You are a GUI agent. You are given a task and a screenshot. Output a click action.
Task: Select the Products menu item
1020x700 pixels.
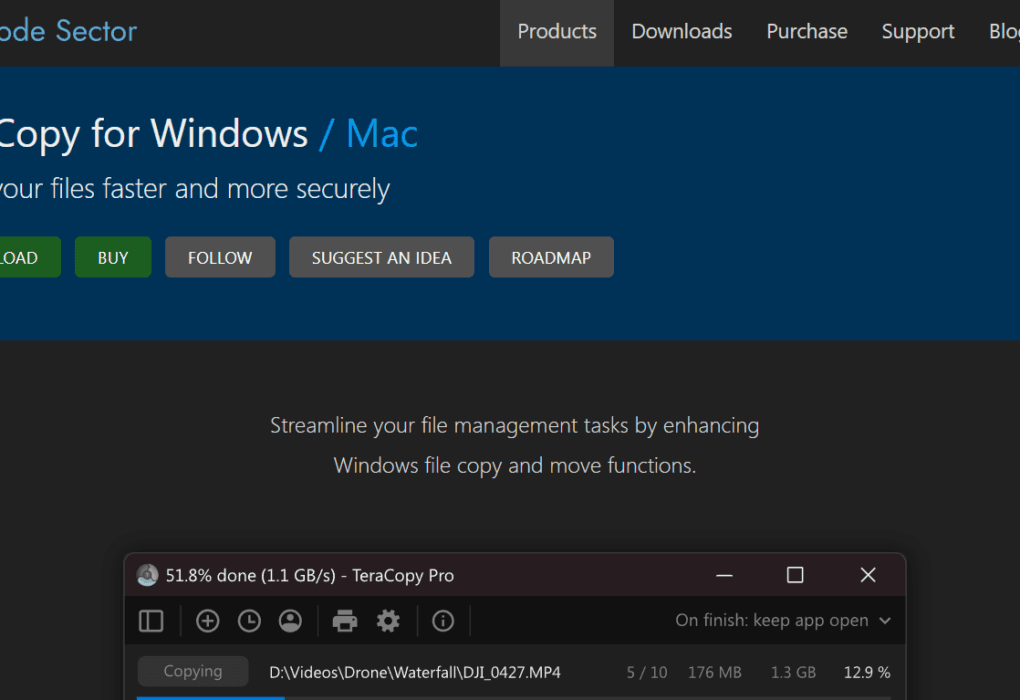[556, 31]
